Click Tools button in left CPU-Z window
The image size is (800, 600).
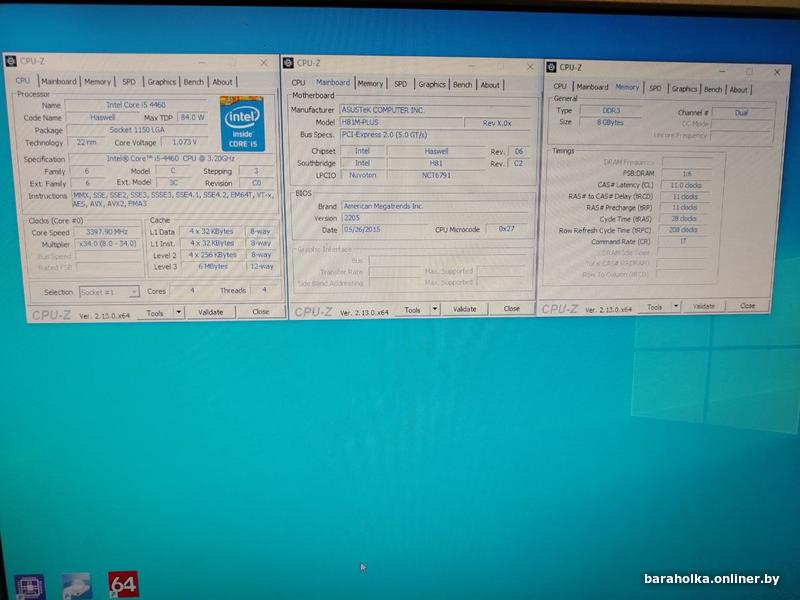155,313
